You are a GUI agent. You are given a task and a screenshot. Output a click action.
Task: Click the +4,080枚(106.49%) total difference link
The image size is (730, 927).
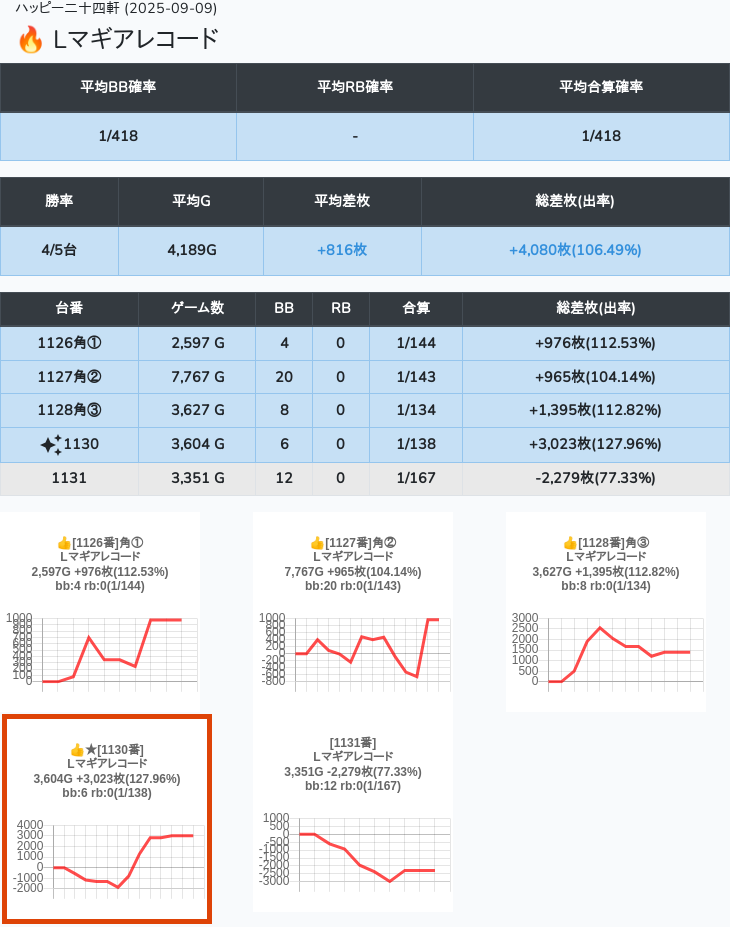coord(575,250)
